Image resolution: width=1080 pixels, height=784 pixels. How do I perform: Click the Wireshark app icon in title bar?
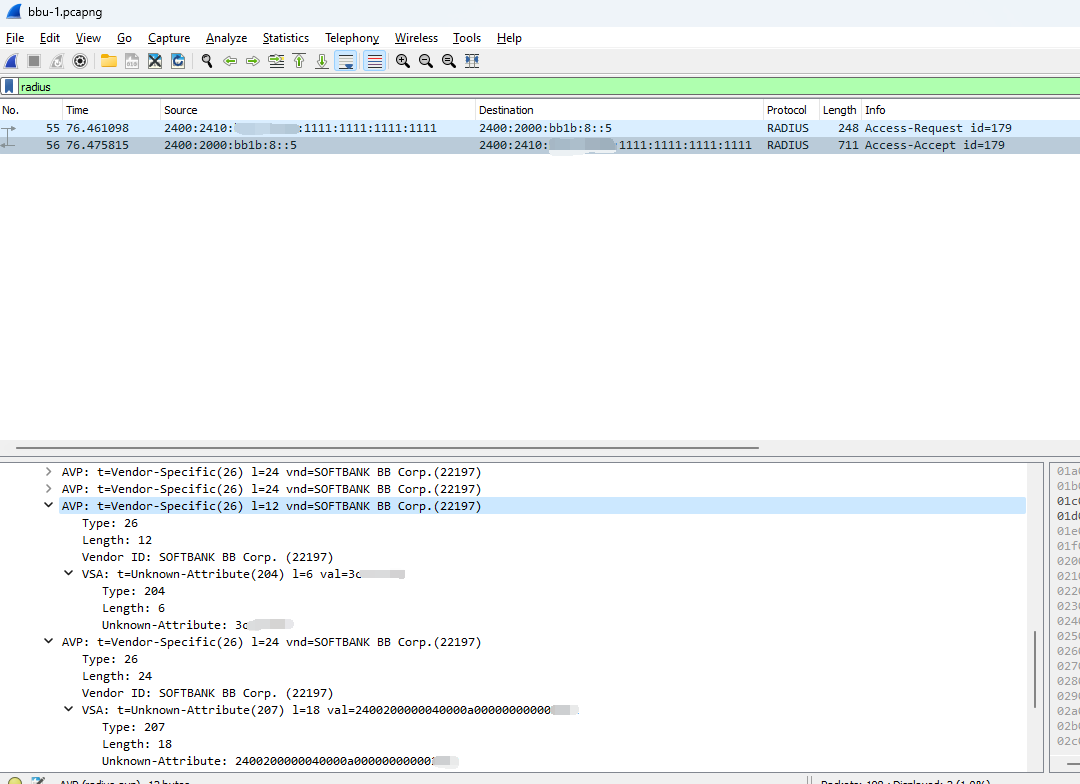[13, 12]
